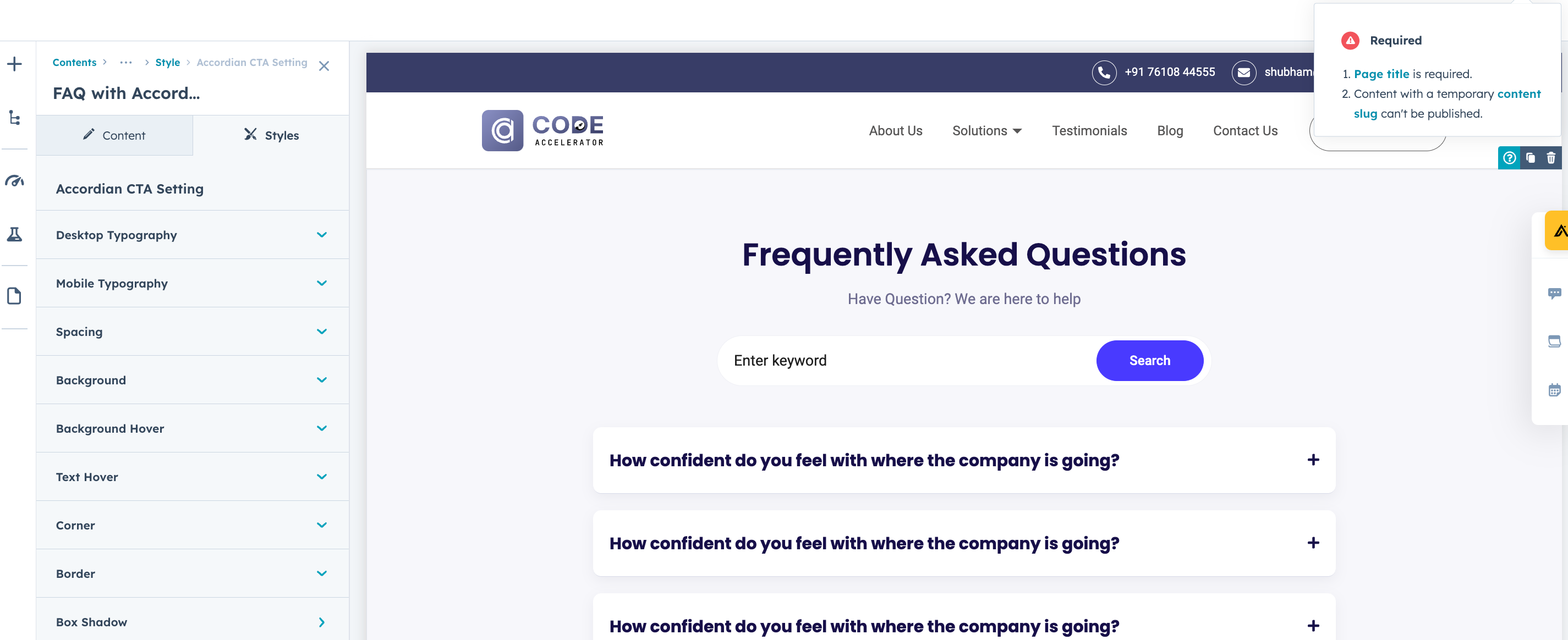
Task: Open the optimization gauge icon
Action: (x=15, y=181)
